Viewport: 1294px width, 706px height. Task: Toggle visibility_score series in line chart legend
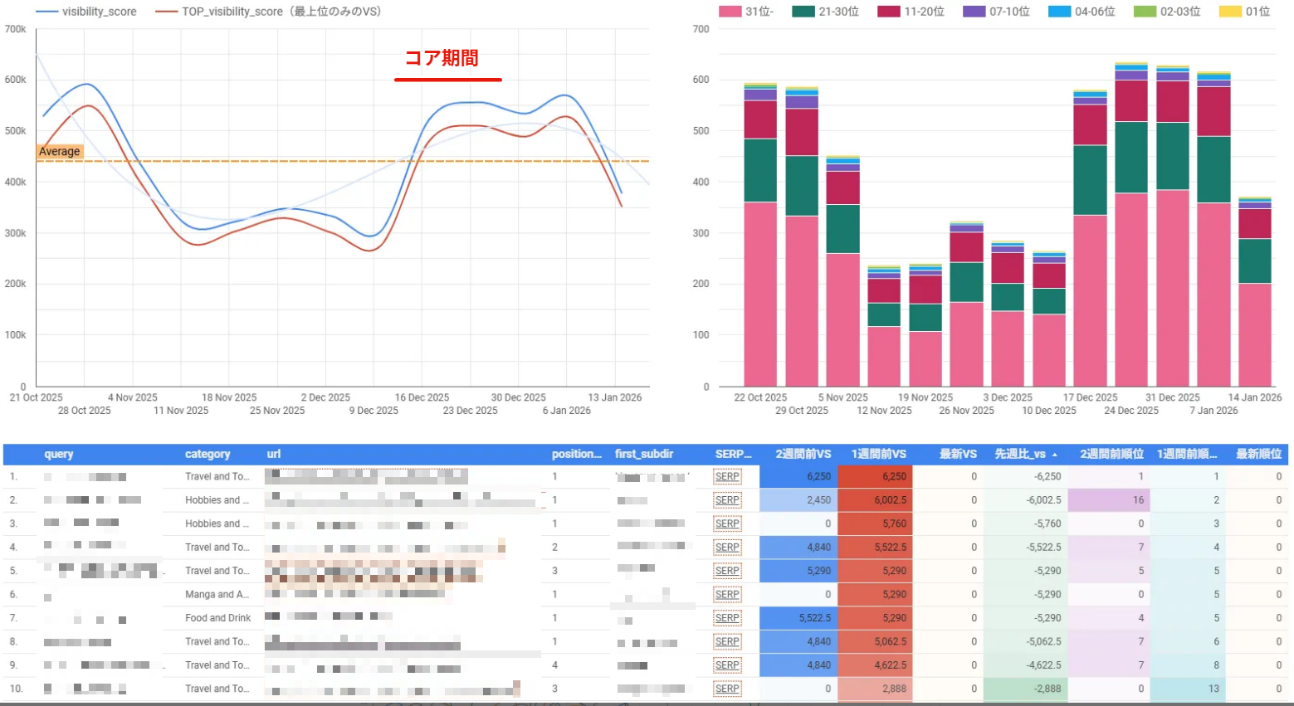99,12
